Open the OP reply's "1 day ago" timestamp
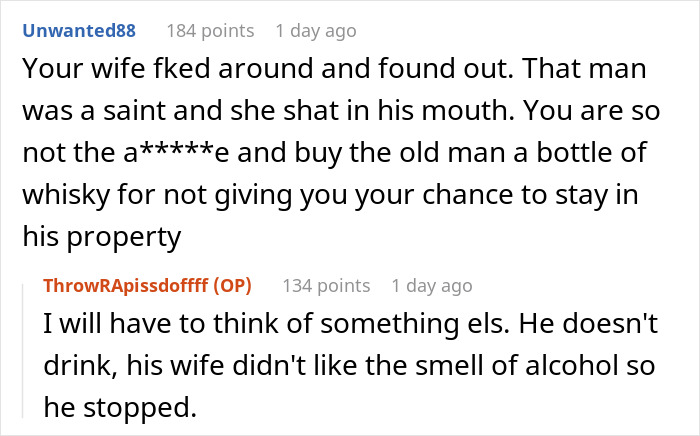The image size is (700, 436). 432,286
